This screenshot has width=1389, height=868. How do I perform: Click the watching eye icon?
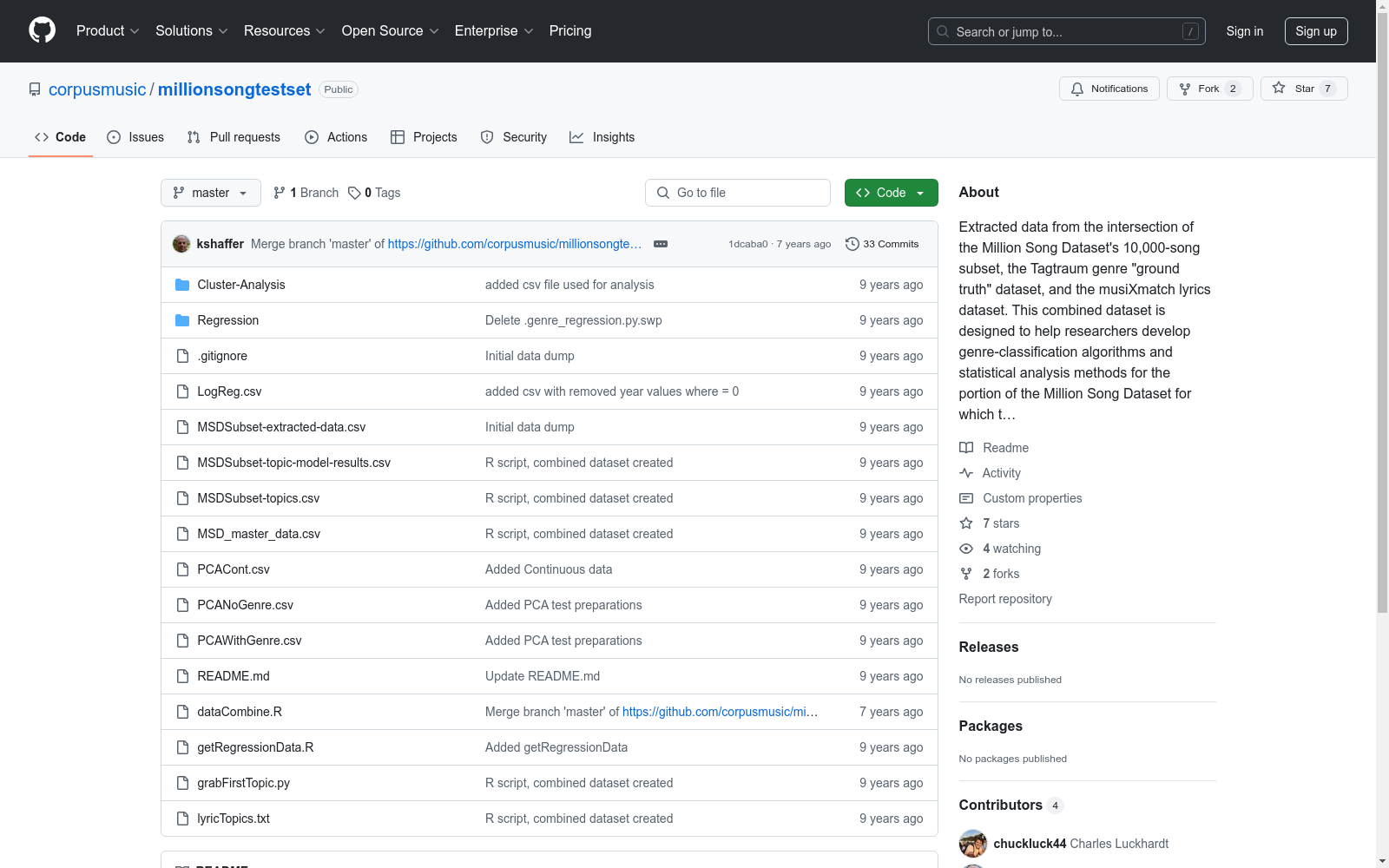tap(966, 549)
